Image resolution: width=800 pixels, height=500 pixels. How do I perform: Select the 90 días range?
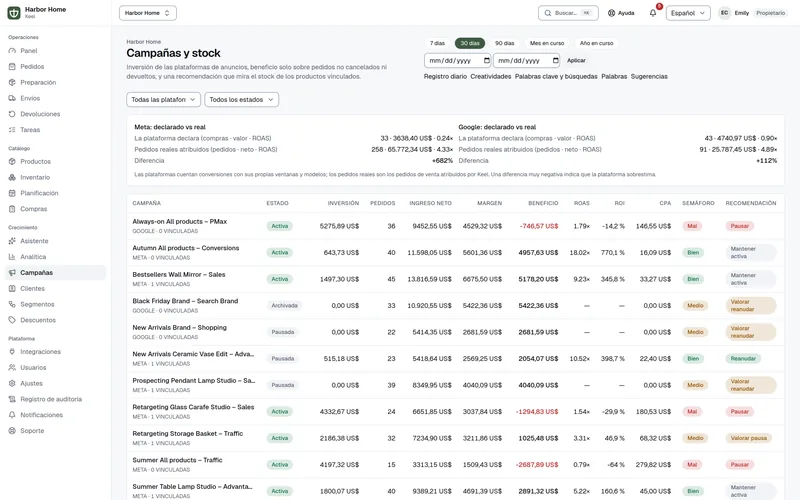[505, 43]
